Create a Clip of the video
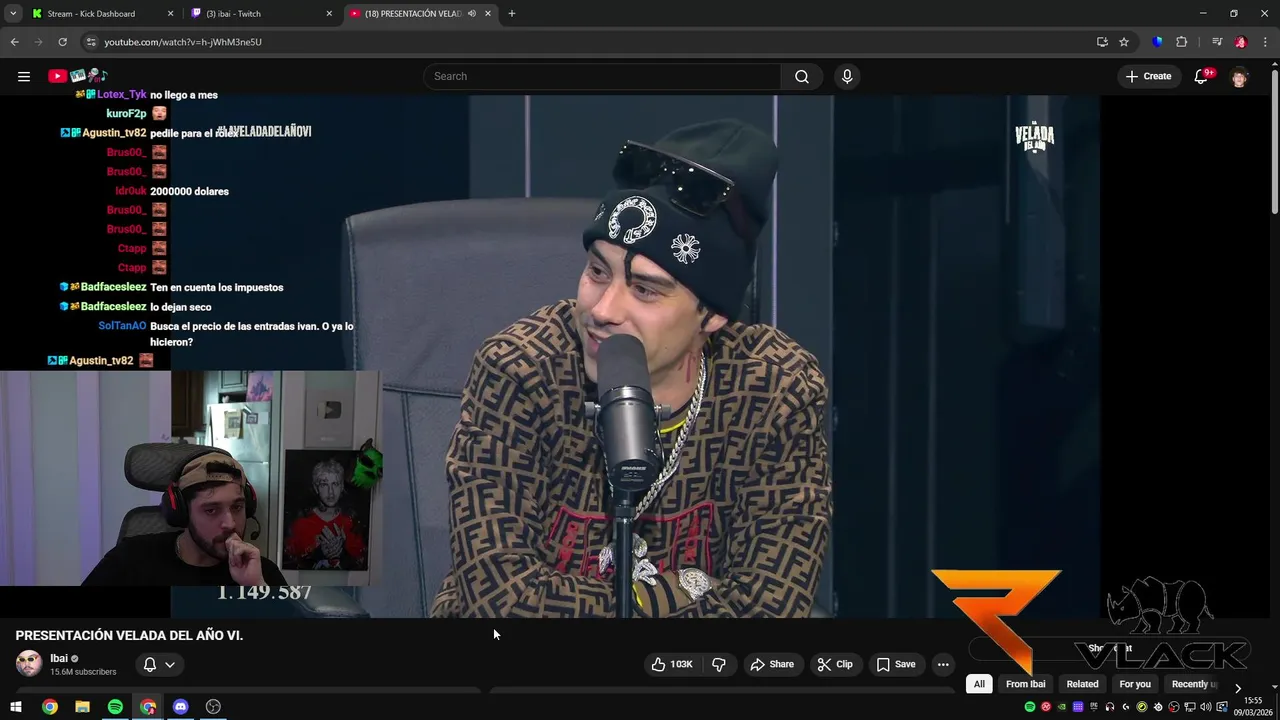 coord(835,664)
